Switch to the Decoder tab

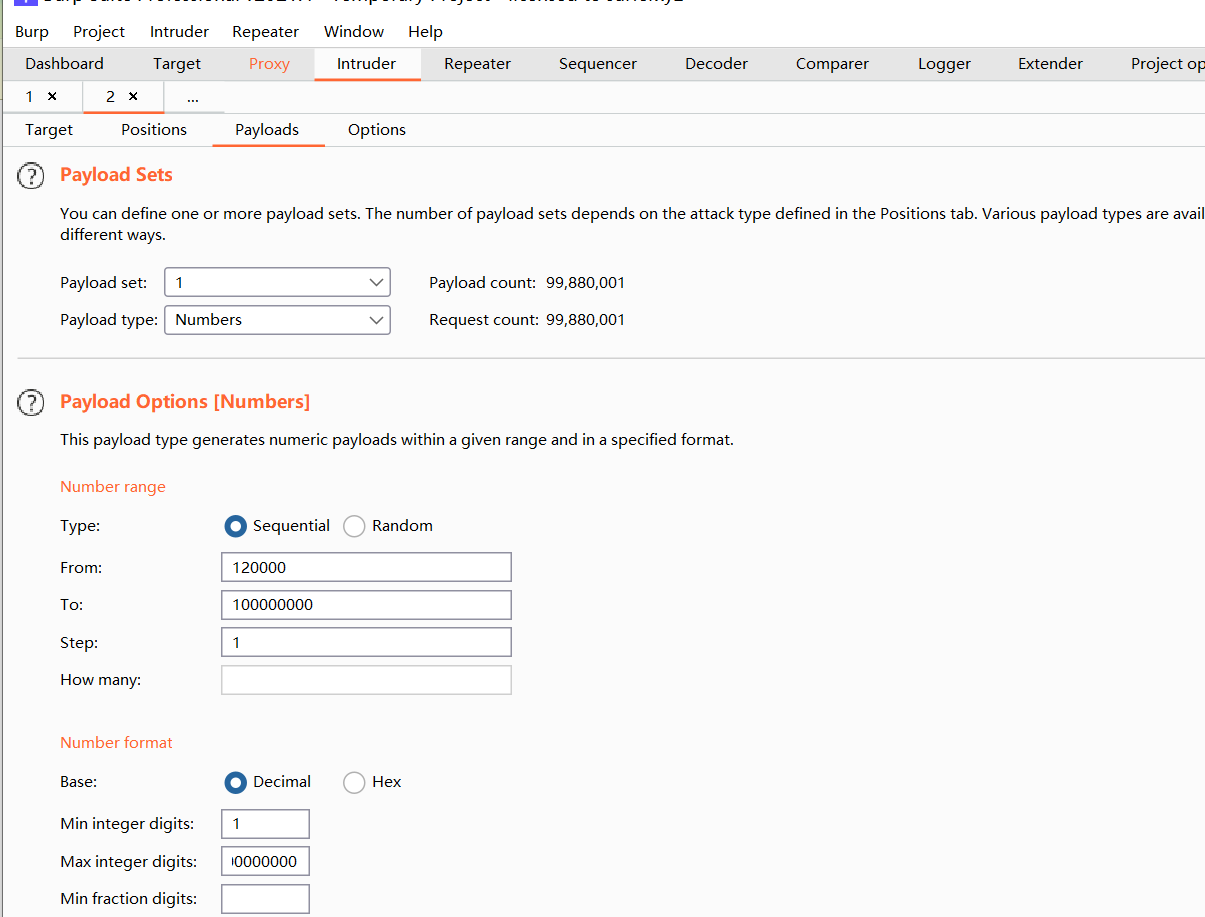pyautogui.click(x=716, y=64)
